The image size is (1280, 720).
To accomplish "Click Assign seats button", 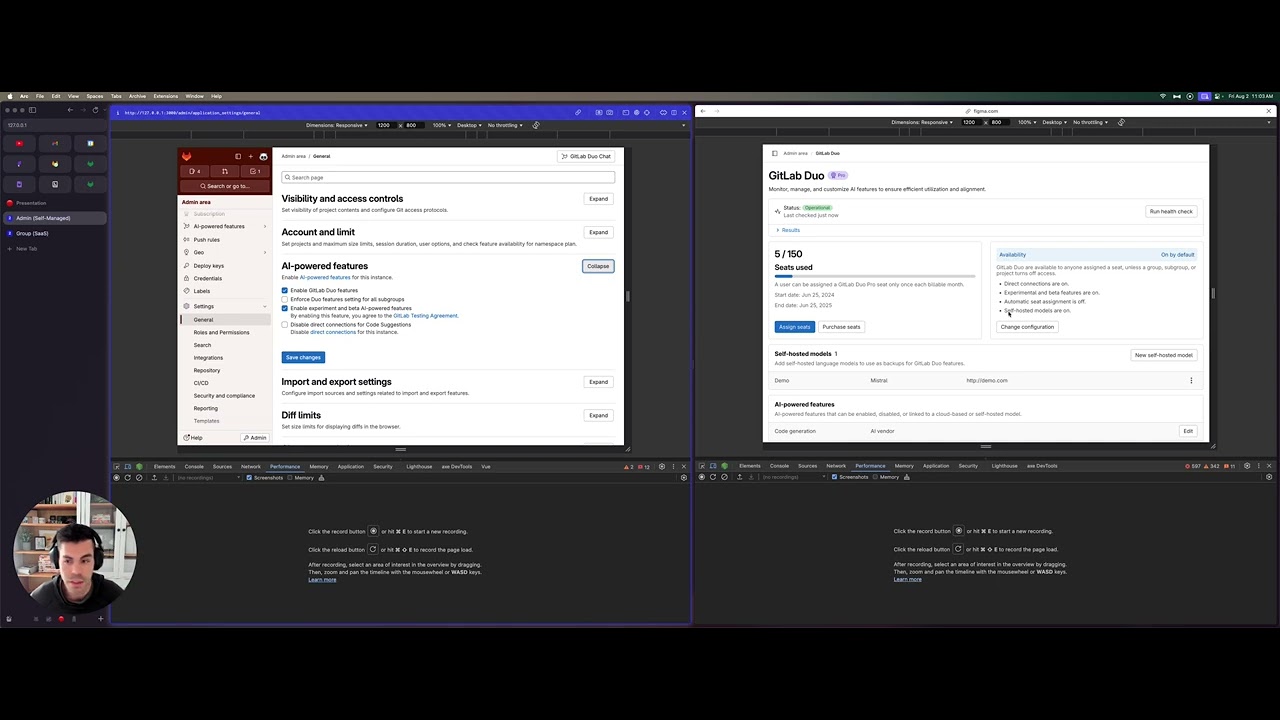I will tap(794, 327).
